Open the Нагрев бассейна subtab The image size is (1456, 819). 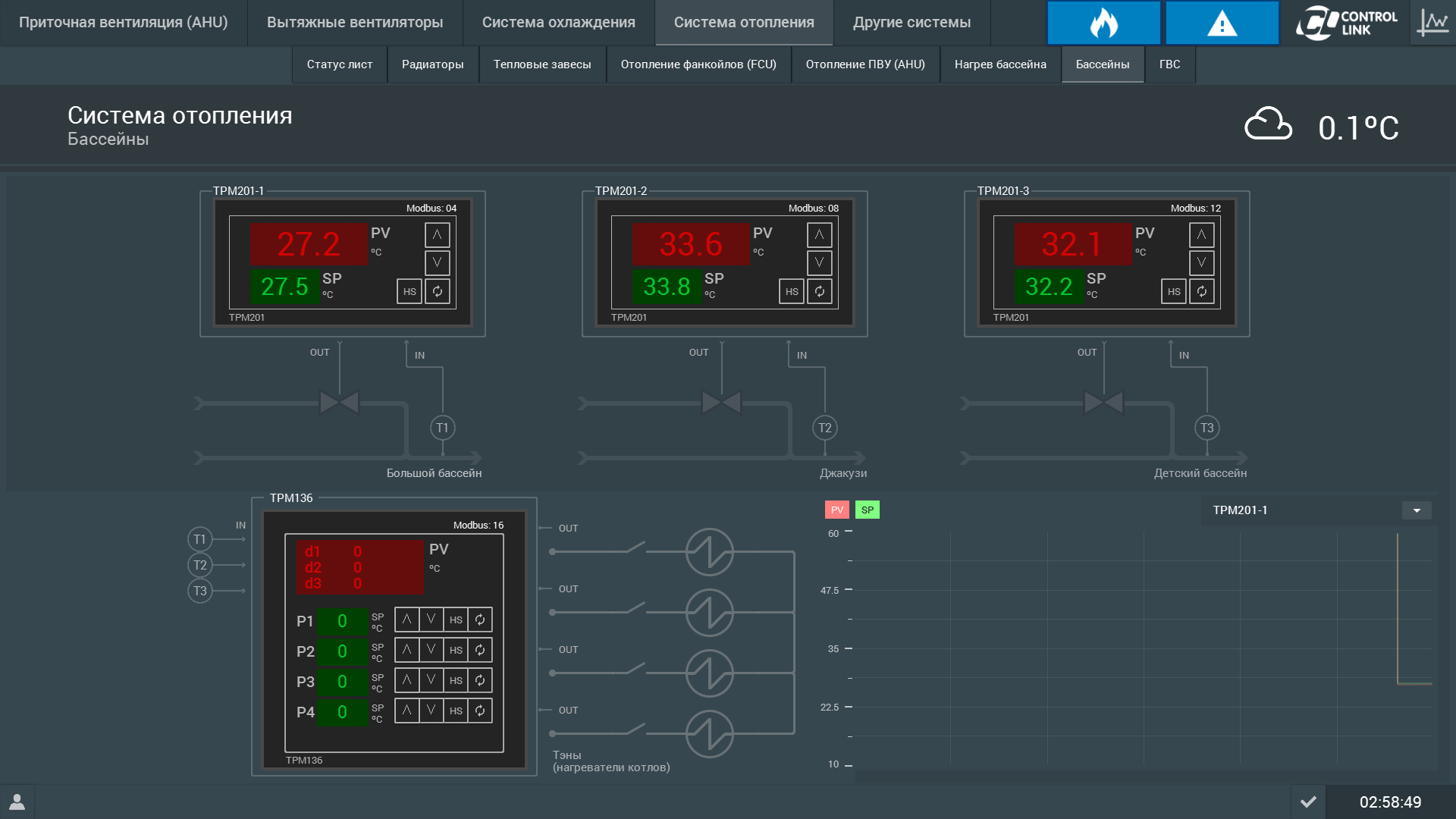[x=1000, y=64]
